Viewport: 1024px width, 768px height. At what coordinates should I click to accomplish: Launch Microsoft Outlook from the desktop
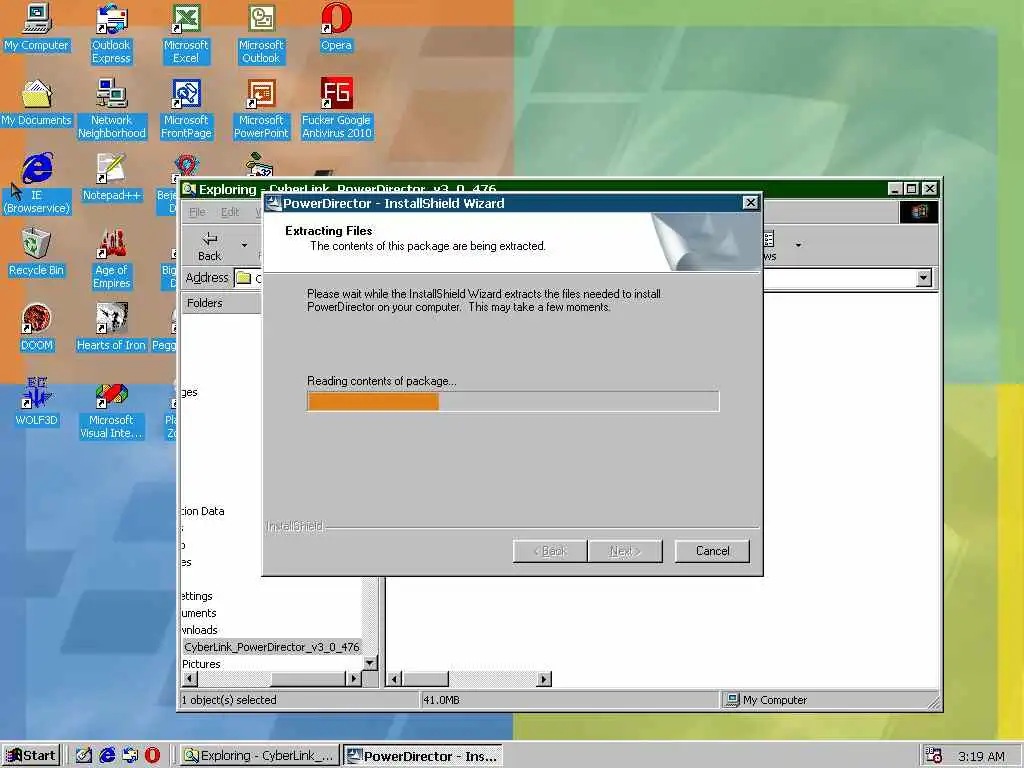click(261, 34)
